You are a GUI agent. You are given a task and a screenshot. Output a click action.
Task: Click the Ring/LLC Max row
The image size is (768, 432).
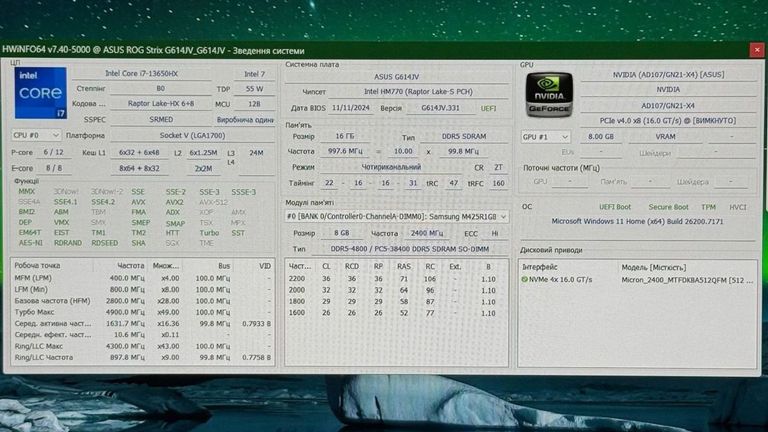tap(143, 346)
